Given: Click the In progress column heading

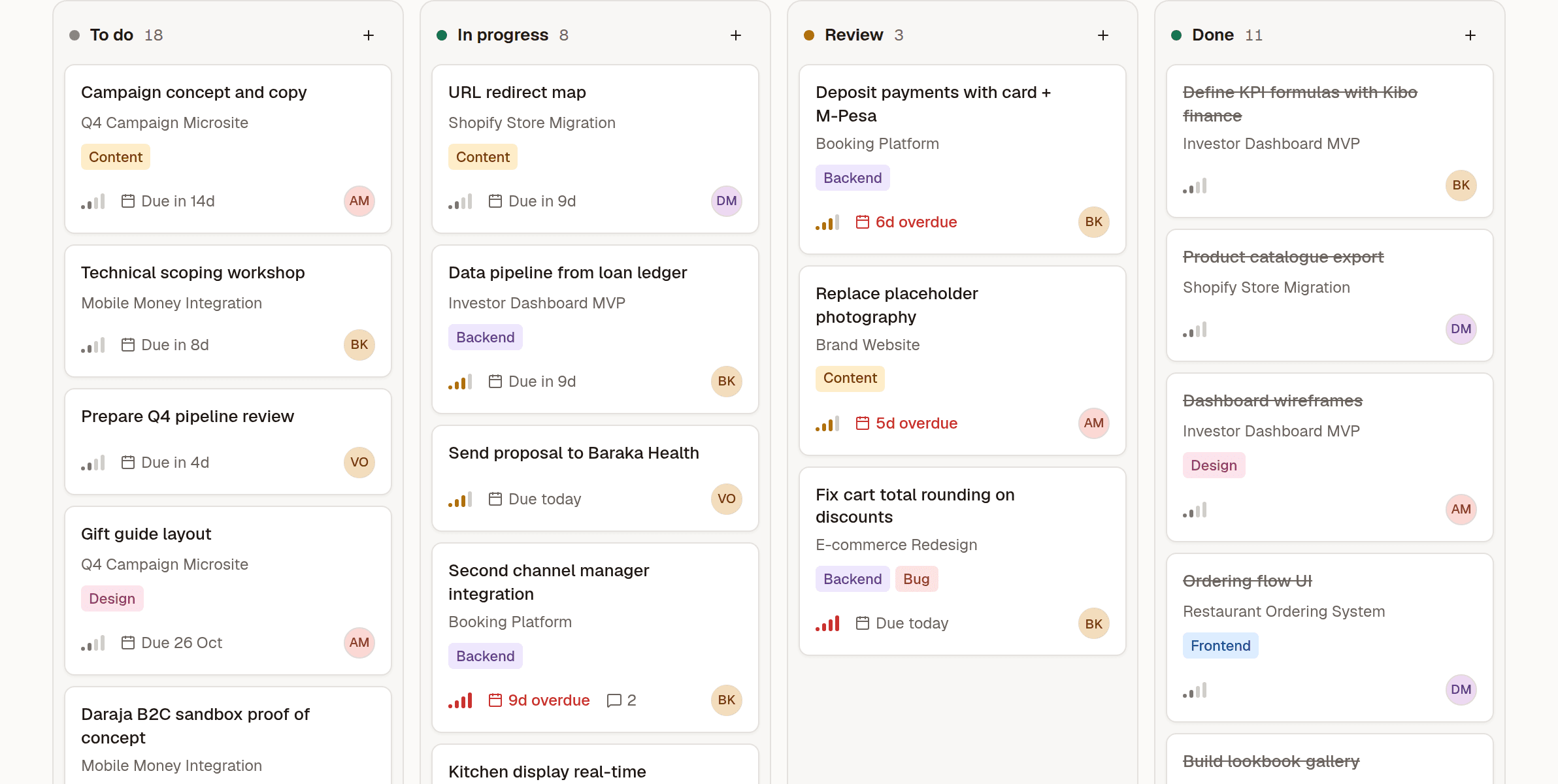Looking at the screenshot, I should pyautogui.click(x=503, y=35).
